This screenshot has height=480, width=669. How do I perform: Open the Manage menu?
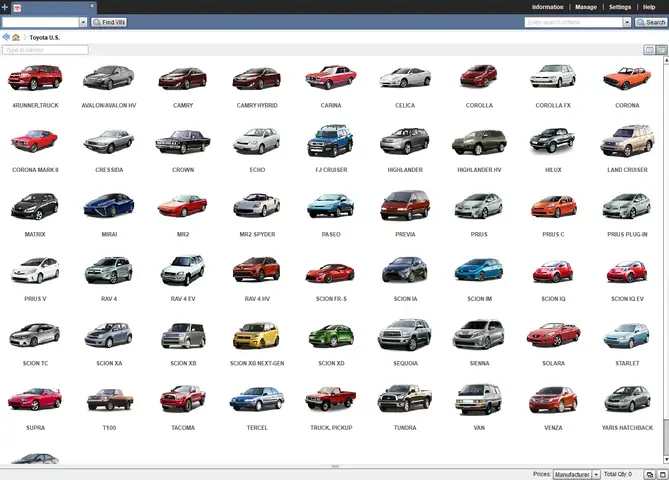pos(586,7)
